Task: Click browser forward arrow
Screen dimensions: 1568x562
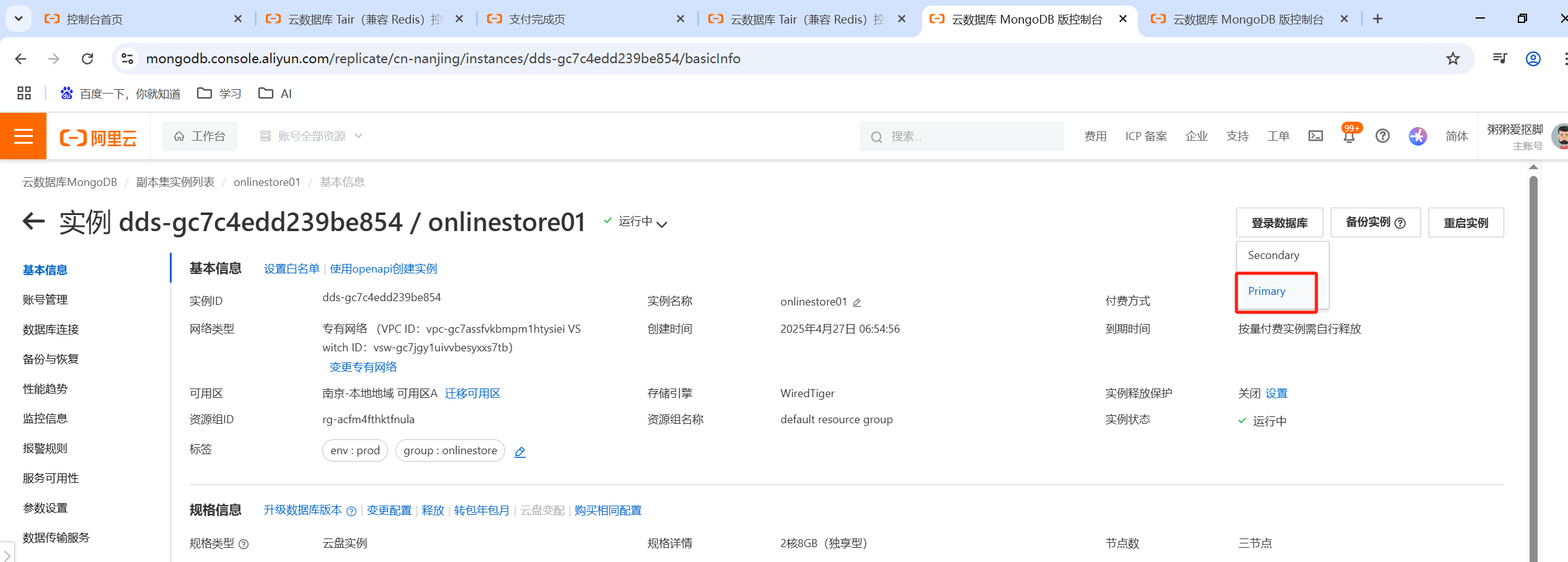Action: click(x=54, y=58)
